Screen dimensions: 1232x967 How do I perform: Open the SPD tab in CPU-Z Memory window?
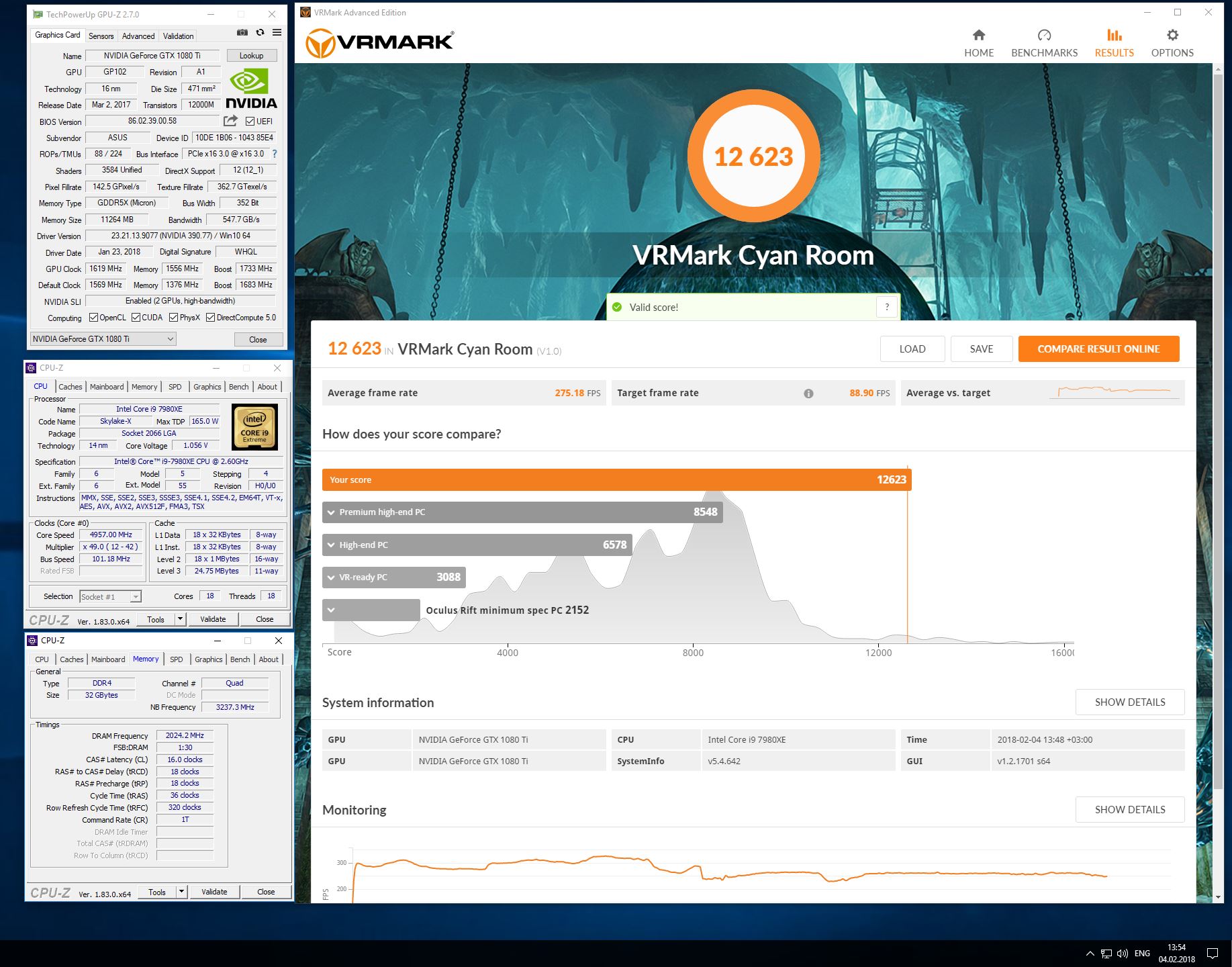[177, 659]
